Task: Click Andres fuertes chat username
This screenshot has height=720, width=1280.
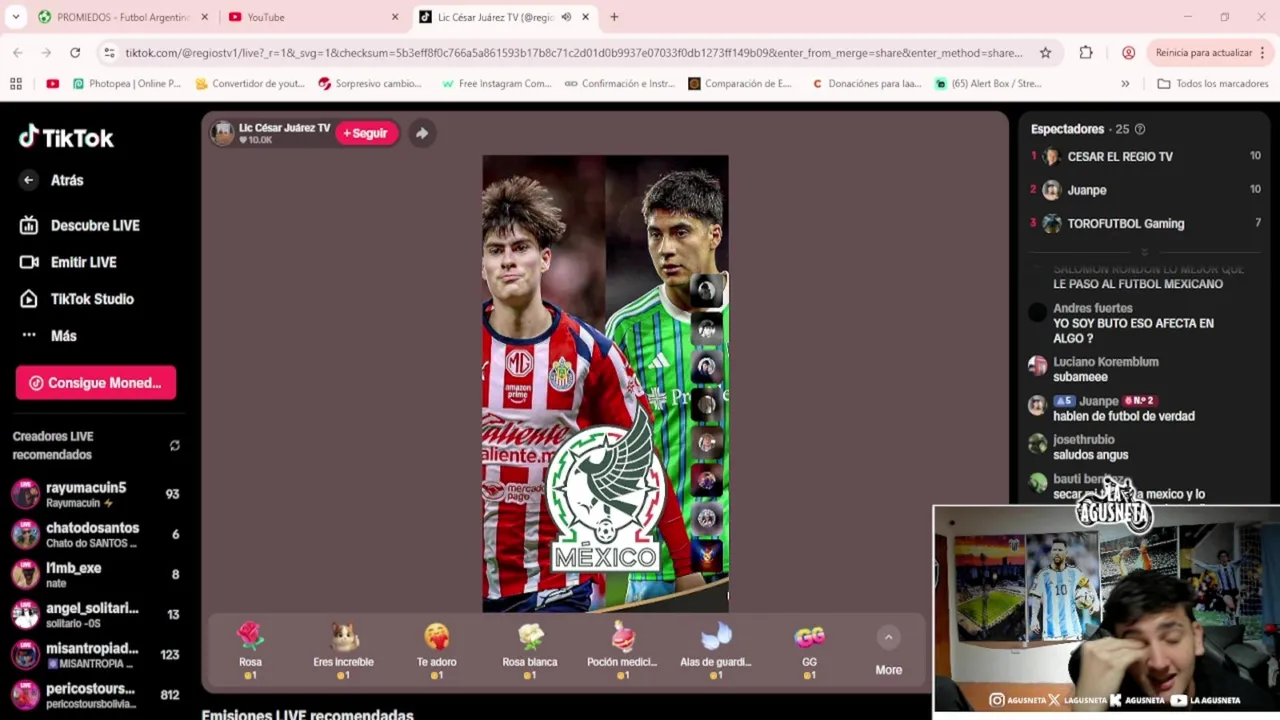Action: pyautogui.click(x=1092, y=308)
